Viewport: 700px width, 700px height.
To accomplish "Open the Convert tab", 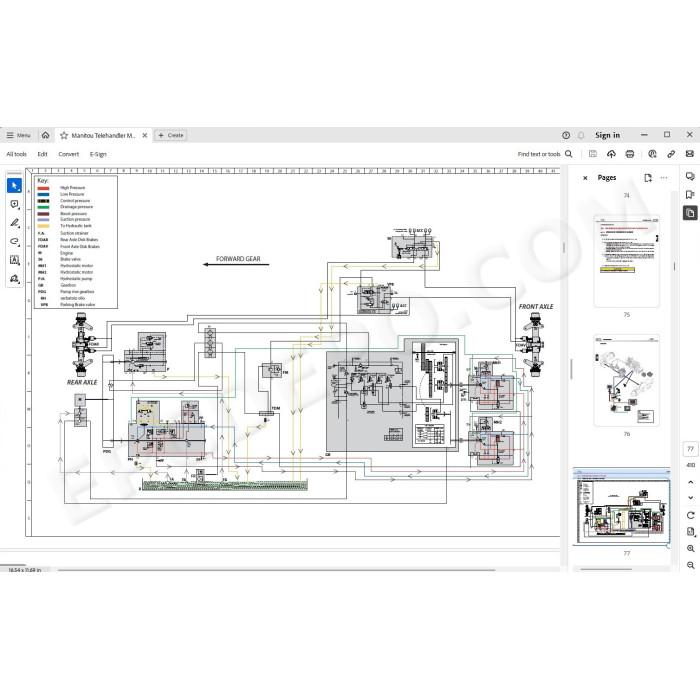I will [68, 154].
